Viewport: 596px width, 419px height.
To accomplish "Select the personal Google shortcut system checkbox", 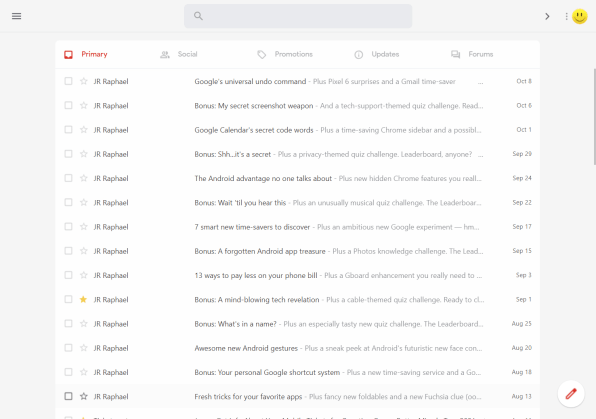I will pos(68,372).
